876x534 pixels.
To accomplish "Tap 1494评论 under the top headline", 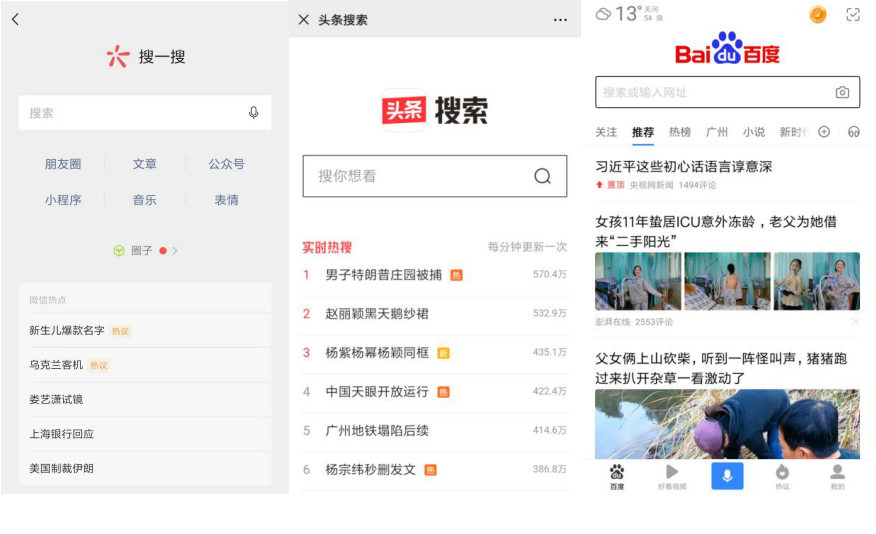I will (x=697, y=185).
